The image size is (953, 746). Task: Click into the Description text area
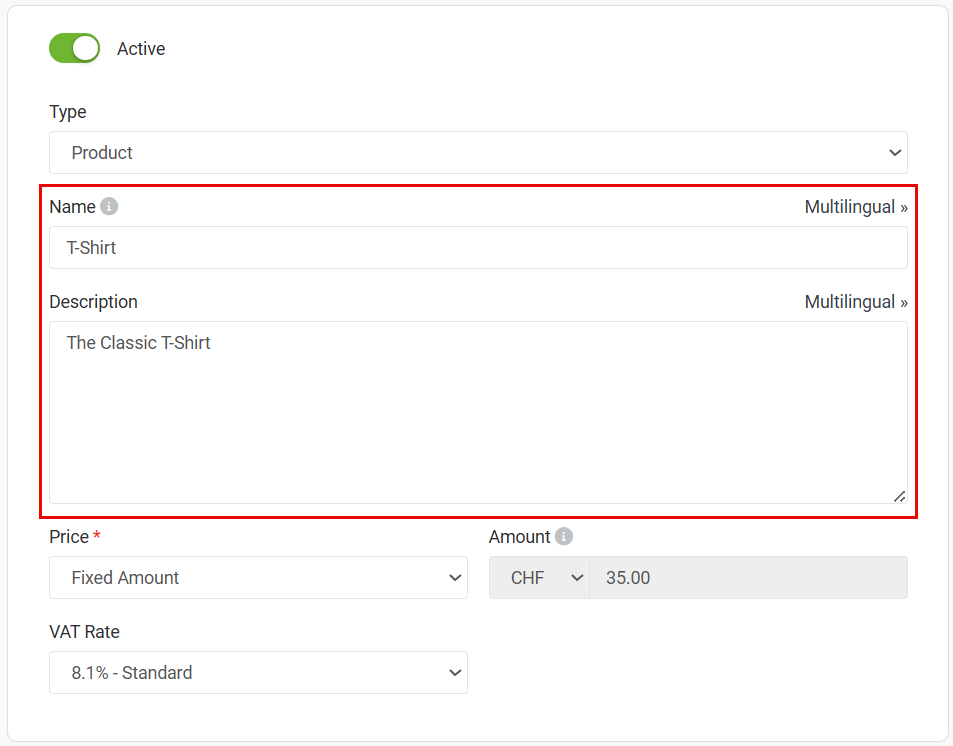(x=478, y=412)
